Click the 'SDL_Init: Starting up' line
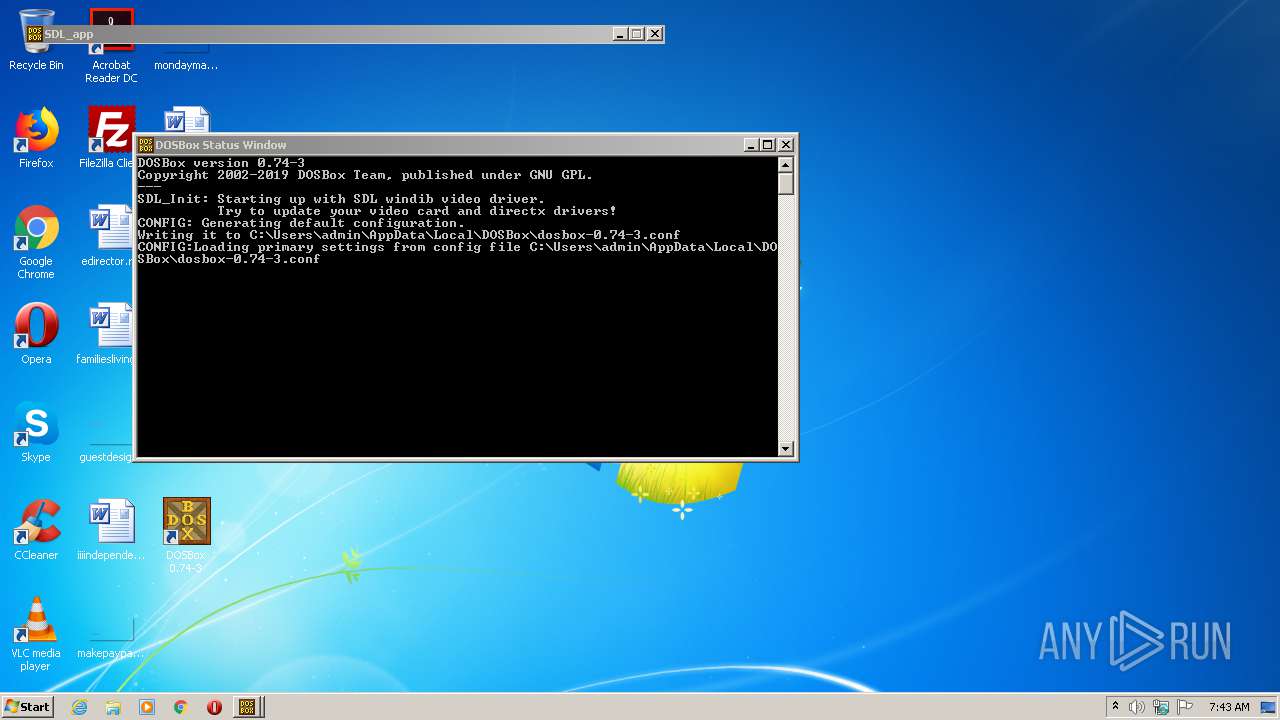The width and height of the screenshot is (1280, 720). point(341,199)
